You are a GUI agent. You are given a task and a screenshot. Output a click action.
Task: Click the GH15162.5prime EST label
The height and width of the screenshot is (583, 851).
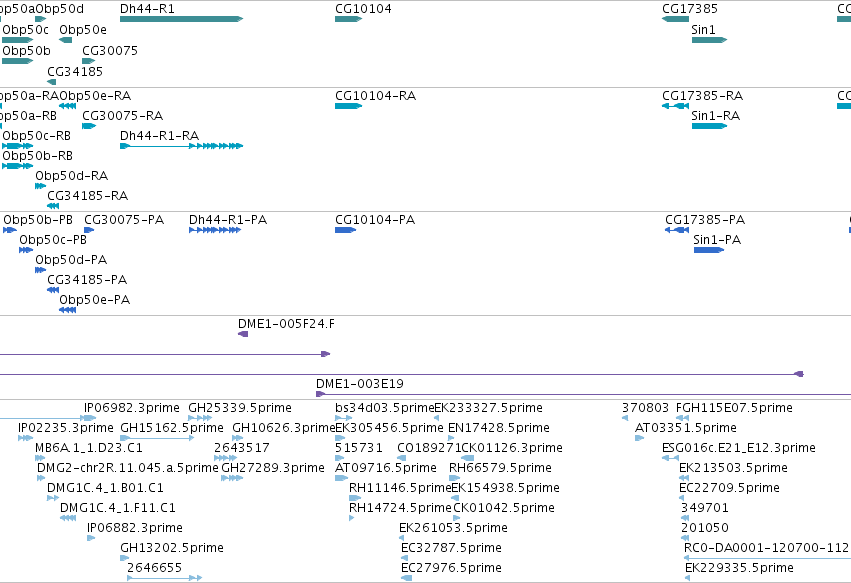[172, 428]
